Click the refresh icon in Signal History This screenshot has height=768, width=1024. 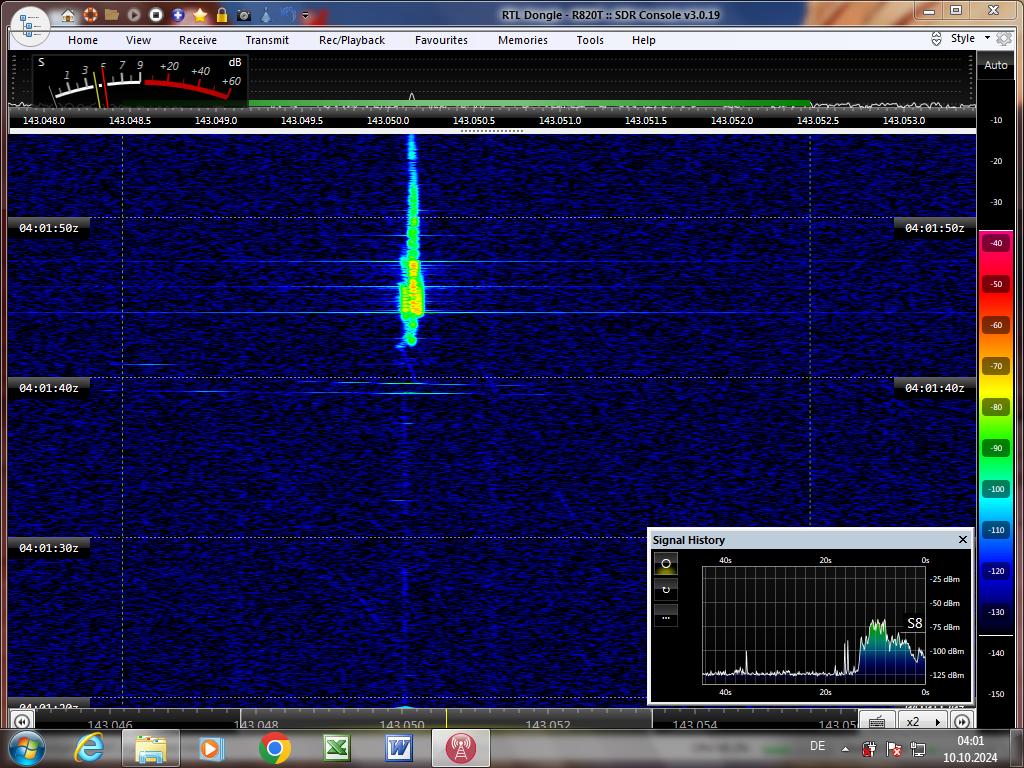click(665, 590)
